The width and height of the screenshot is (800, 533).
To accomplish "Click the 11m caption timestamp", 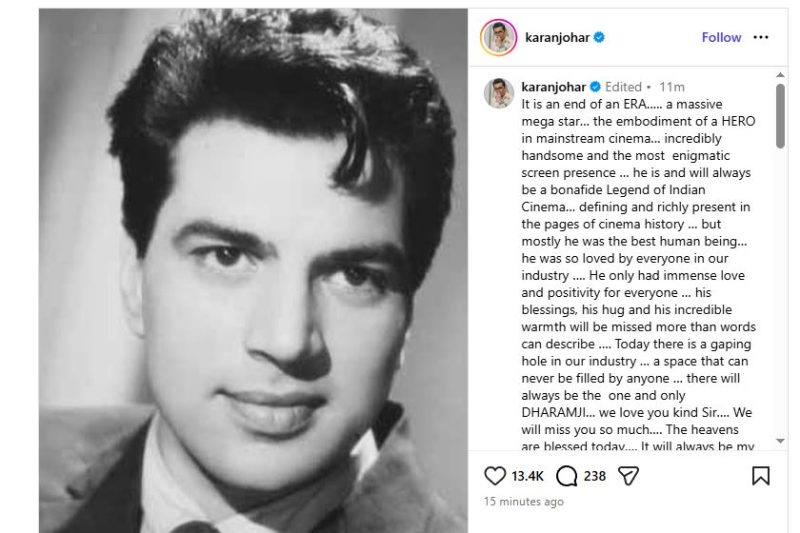I will [671, 87].
